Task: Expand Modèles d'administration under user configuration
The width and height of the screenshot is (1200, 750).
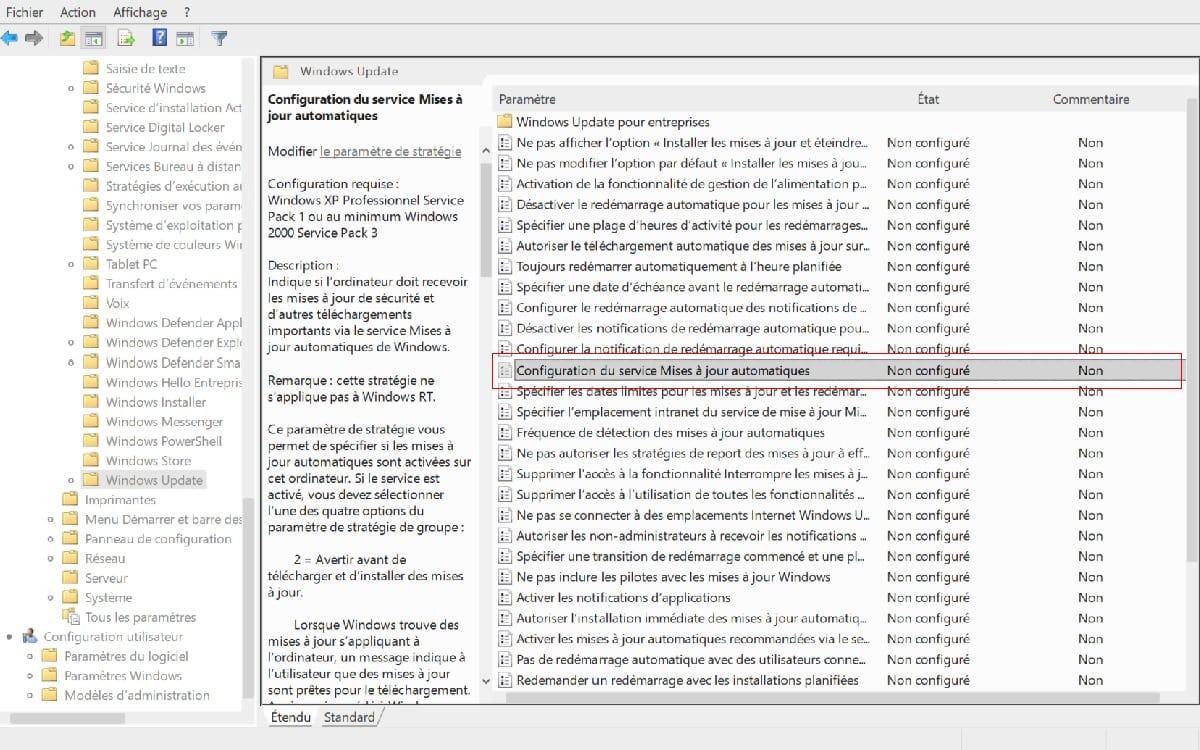Action: [x=30, y=696]
